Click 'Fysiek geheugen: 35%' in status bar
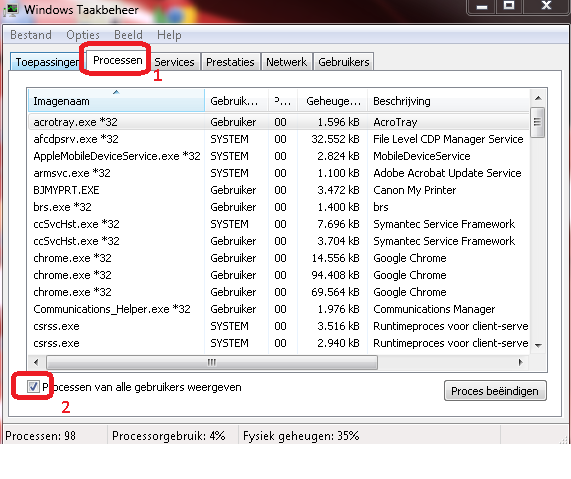 (x=301, y=435)
